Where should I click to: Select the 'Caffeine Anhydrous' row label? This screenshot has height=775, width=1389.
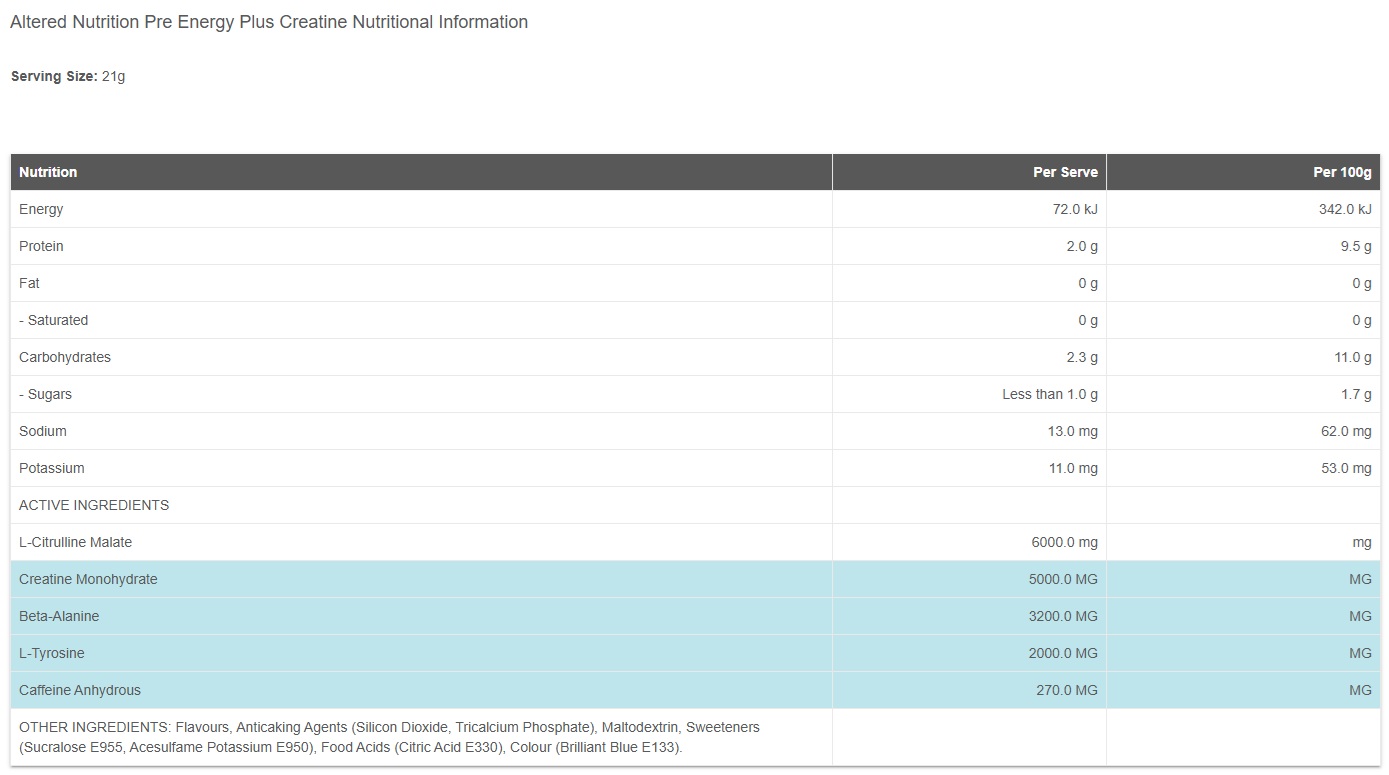tap(80, 690)
